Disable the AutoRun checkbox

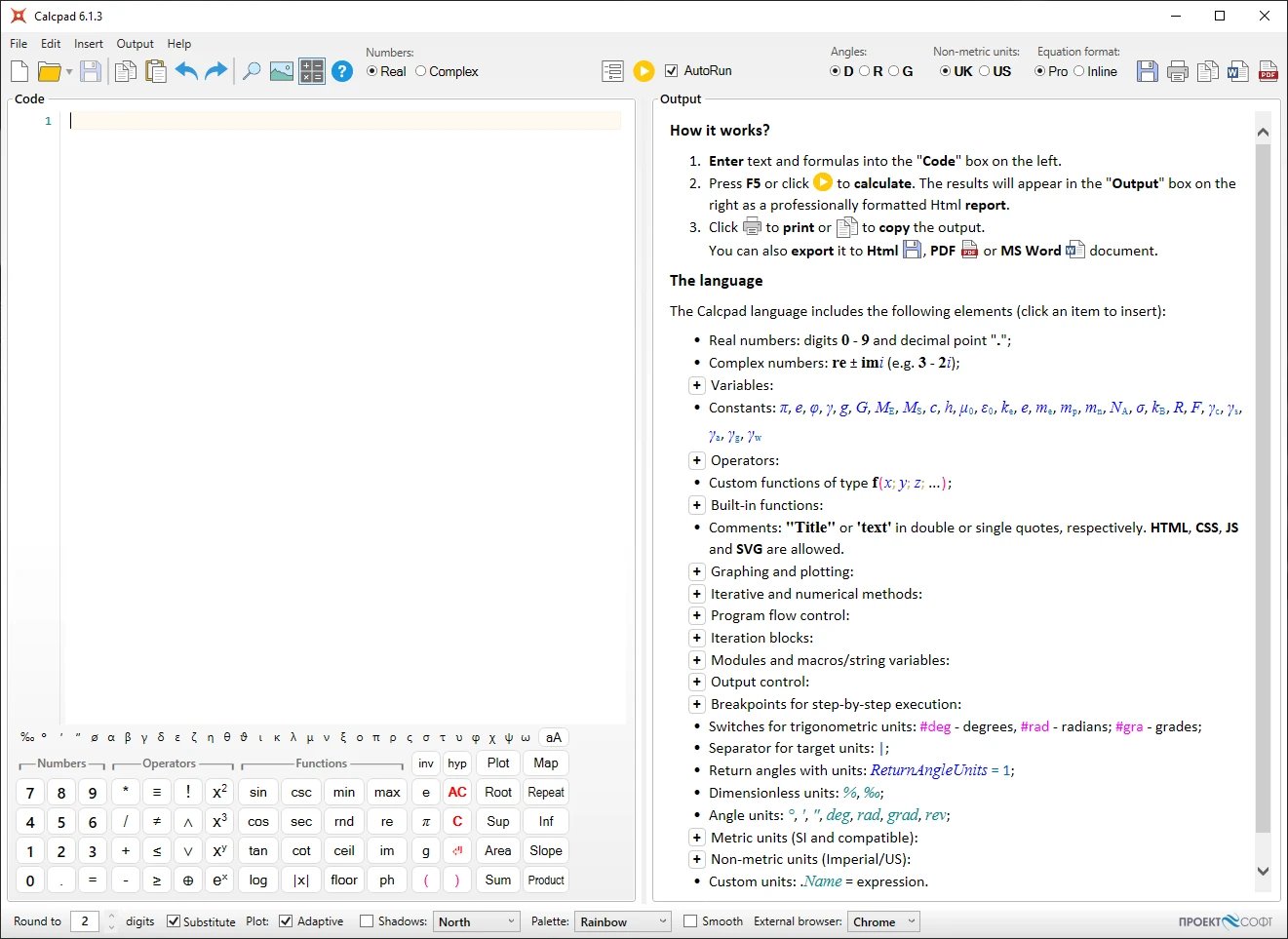[x=671, y=71]
